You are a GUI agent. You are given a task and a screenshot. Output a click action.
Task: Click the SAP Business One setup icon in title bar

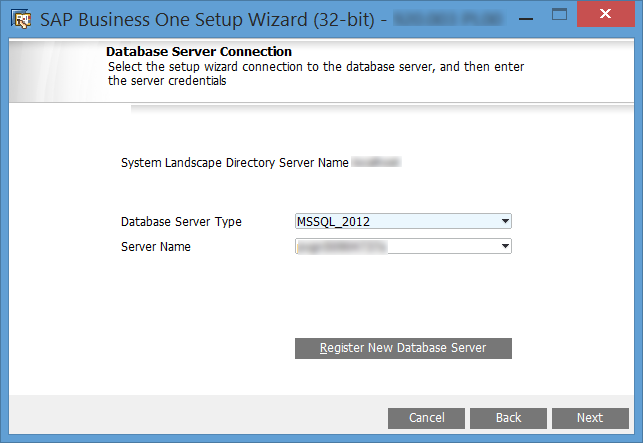tap(21, 19)
